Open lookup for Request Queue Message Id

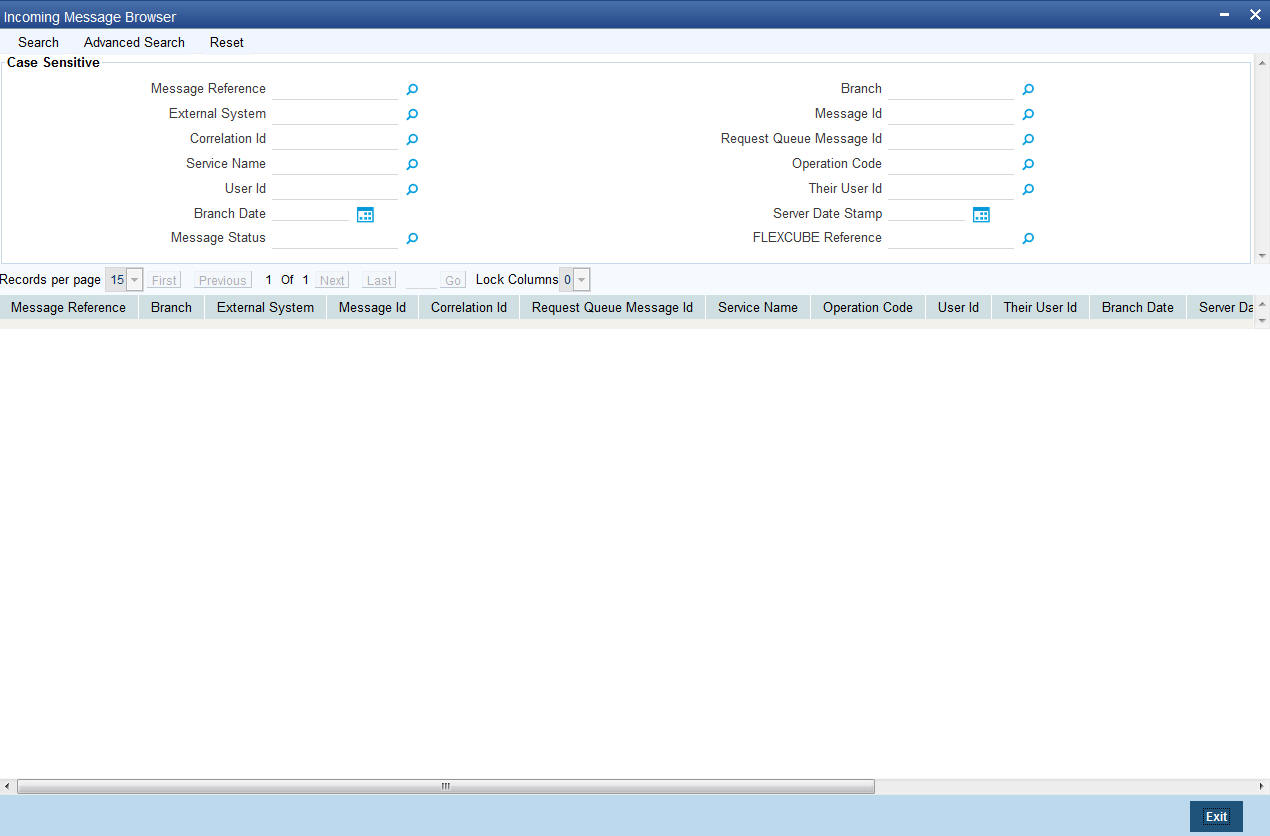tap(1028, 140)
